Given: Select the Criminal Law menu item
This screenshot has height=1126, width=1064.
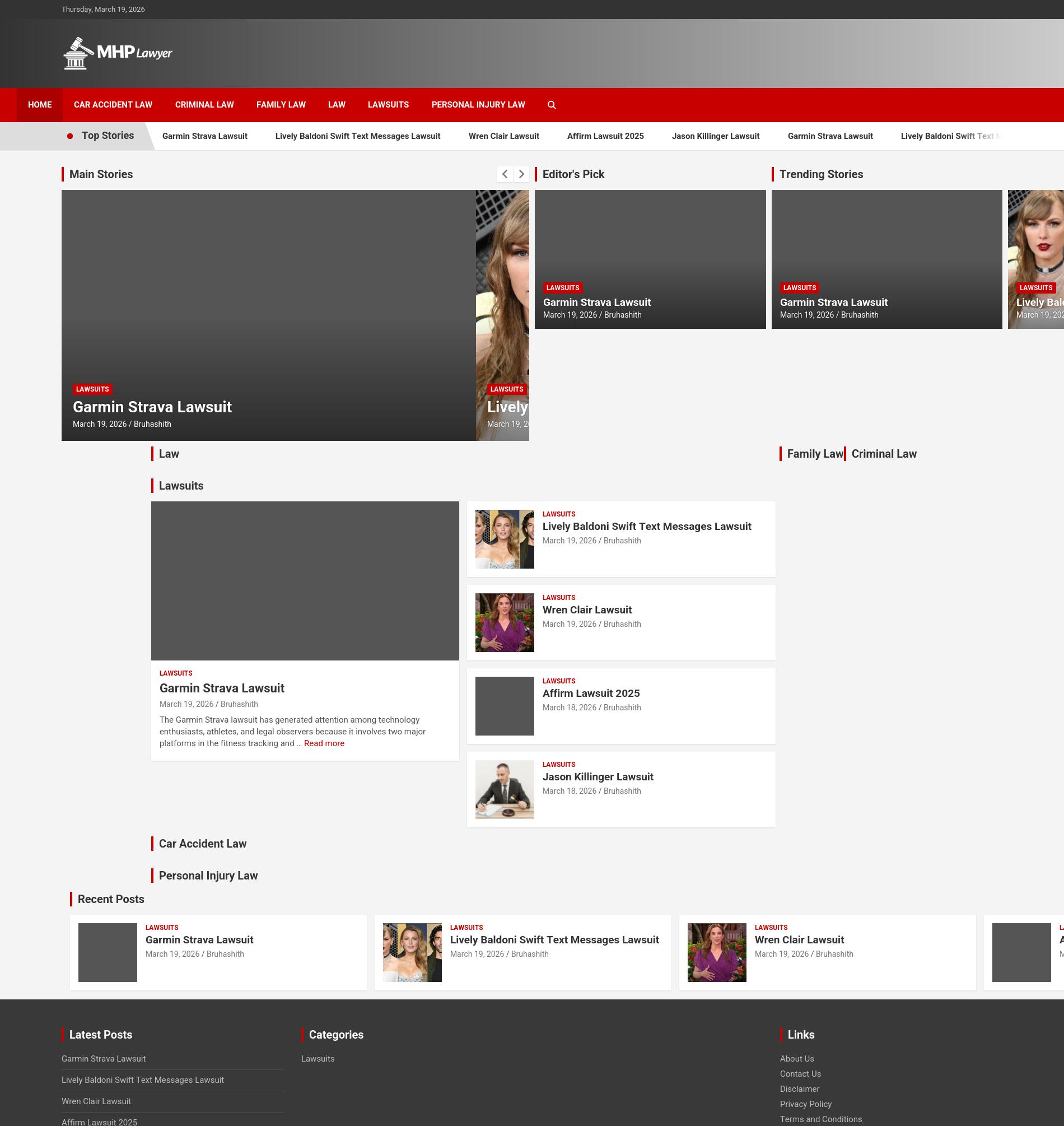Looking at the screenshot, I should [x=204, y=105].
